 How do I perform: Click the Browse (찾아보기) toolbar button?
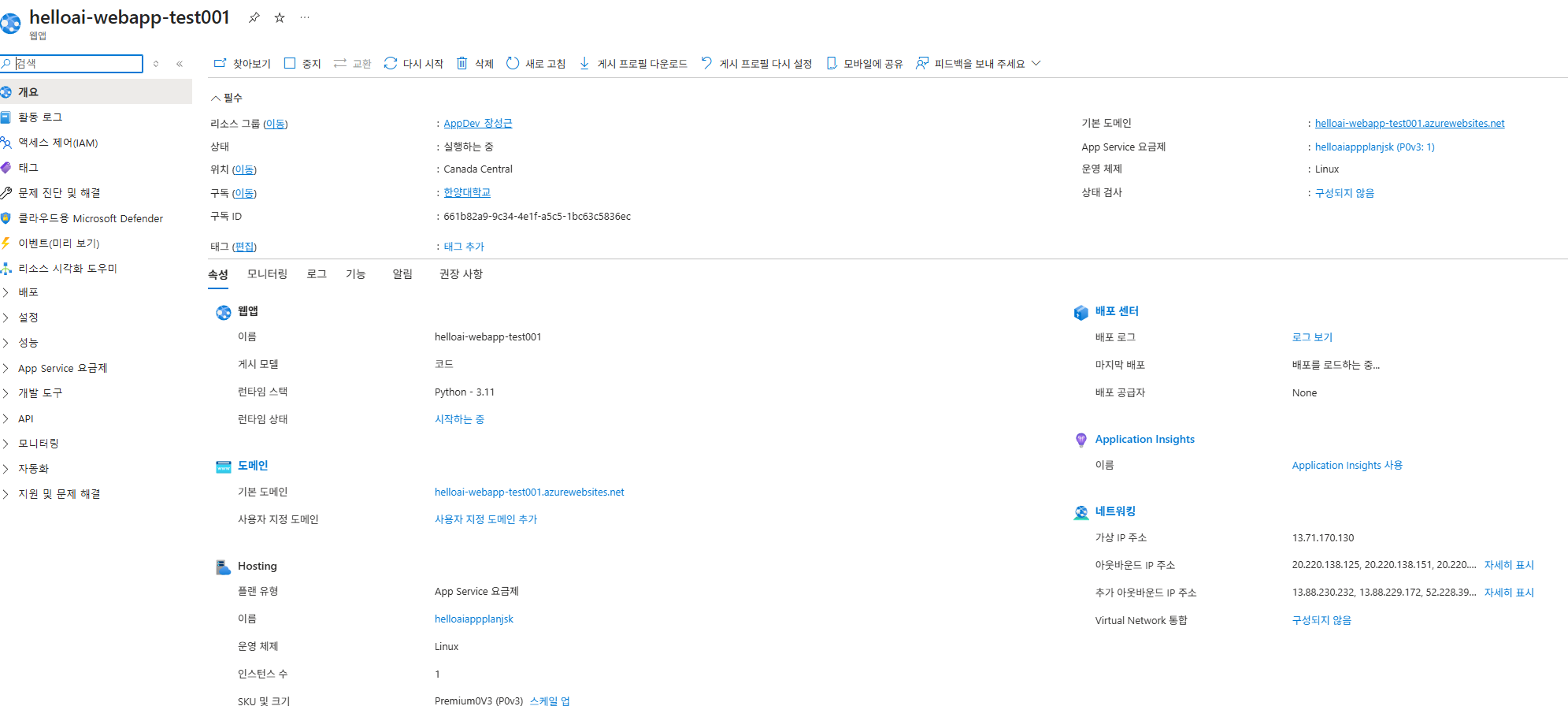(x=243, y=64)
